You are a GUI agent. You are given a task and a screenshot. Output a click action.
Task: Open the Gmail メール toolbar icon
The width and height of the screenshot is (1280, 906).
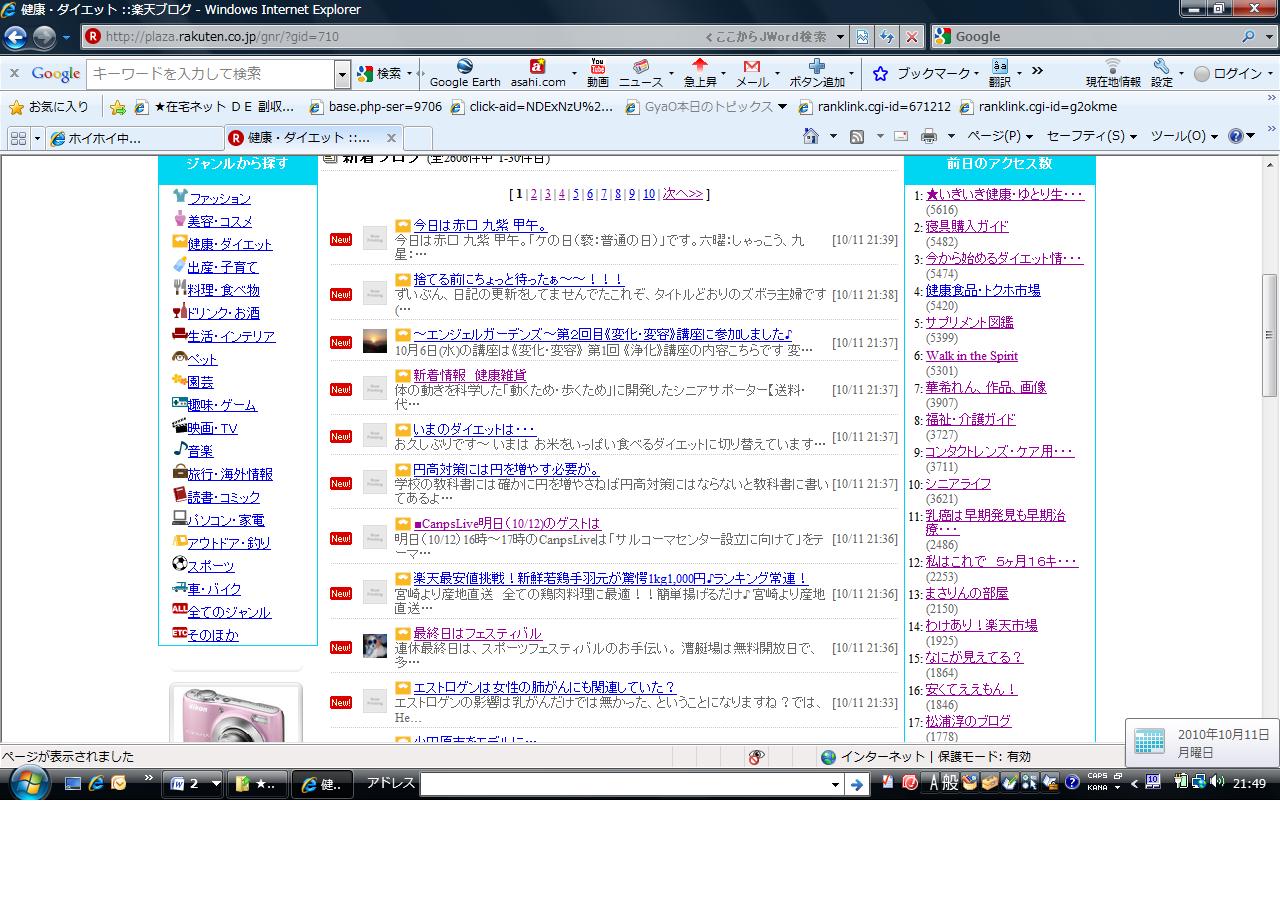pos(752,73)
